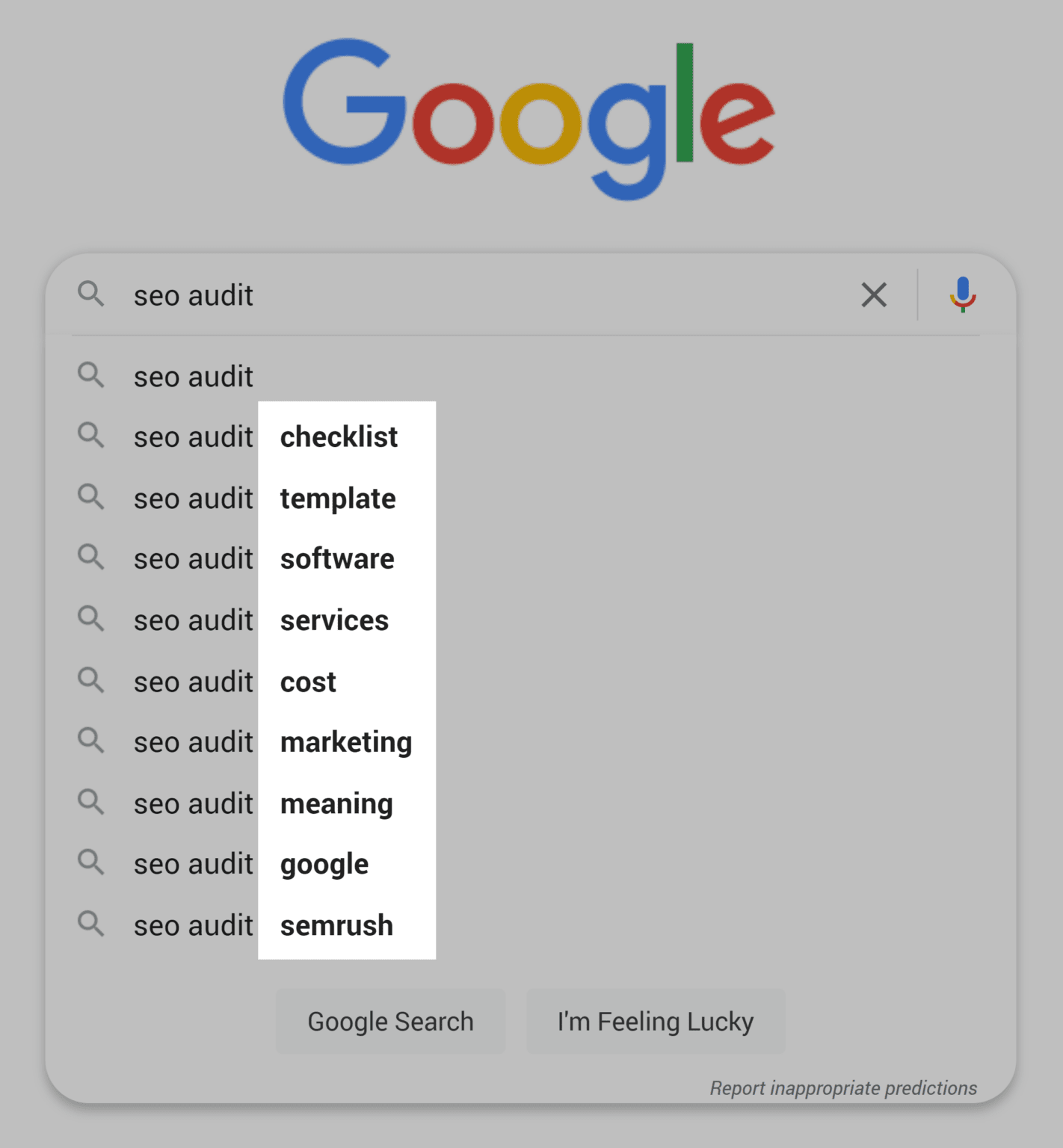1063x1148 pixels.
Task: Open 'Report inappropriate predictions' link
Action: click(843, 1088)
